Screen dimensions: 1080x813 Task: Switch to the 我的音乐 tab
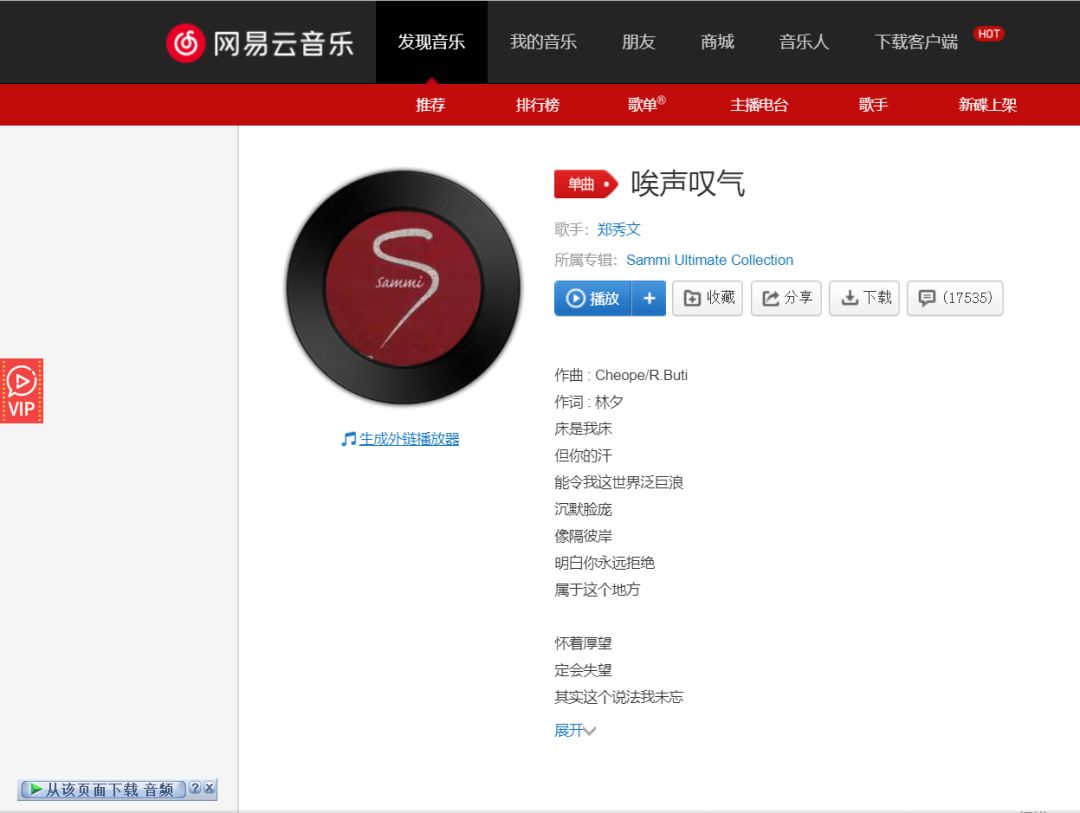coord(543,42)
